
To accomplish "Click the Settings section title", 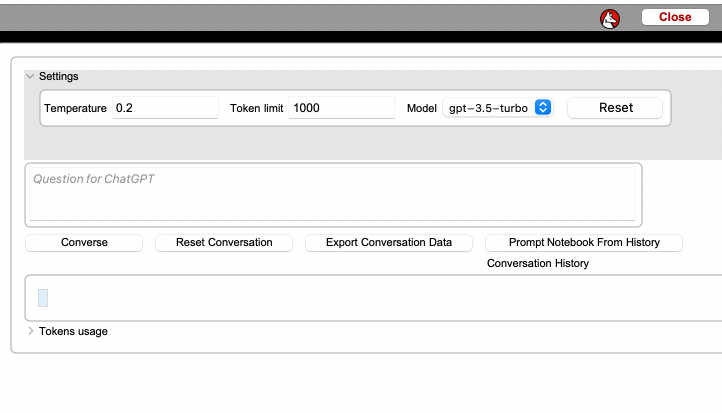I will 58,76.
